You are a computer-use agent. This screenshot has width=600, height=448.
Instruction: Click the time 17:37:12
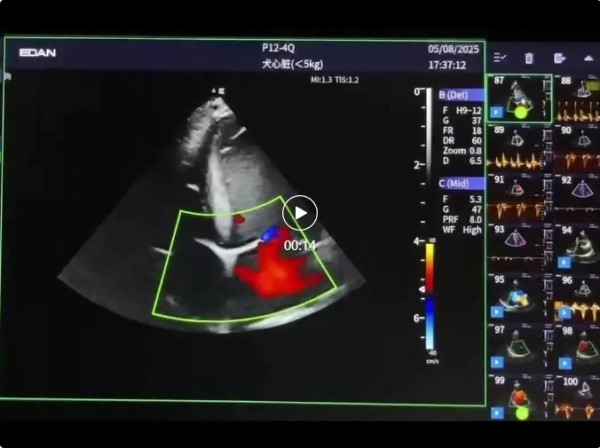tap(447, 65)
